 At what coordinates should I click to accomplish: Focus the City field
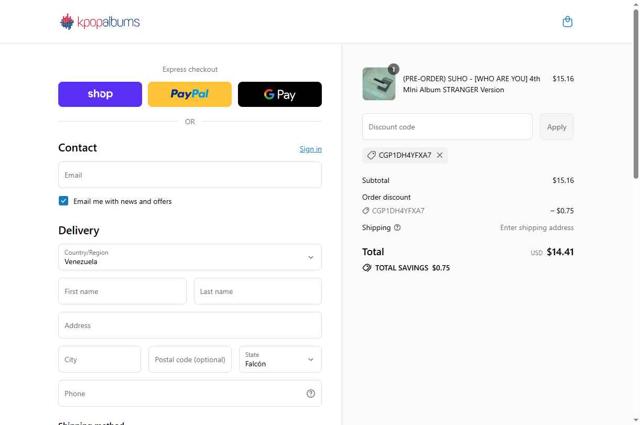pyautogui.click(x=100, y=359)
